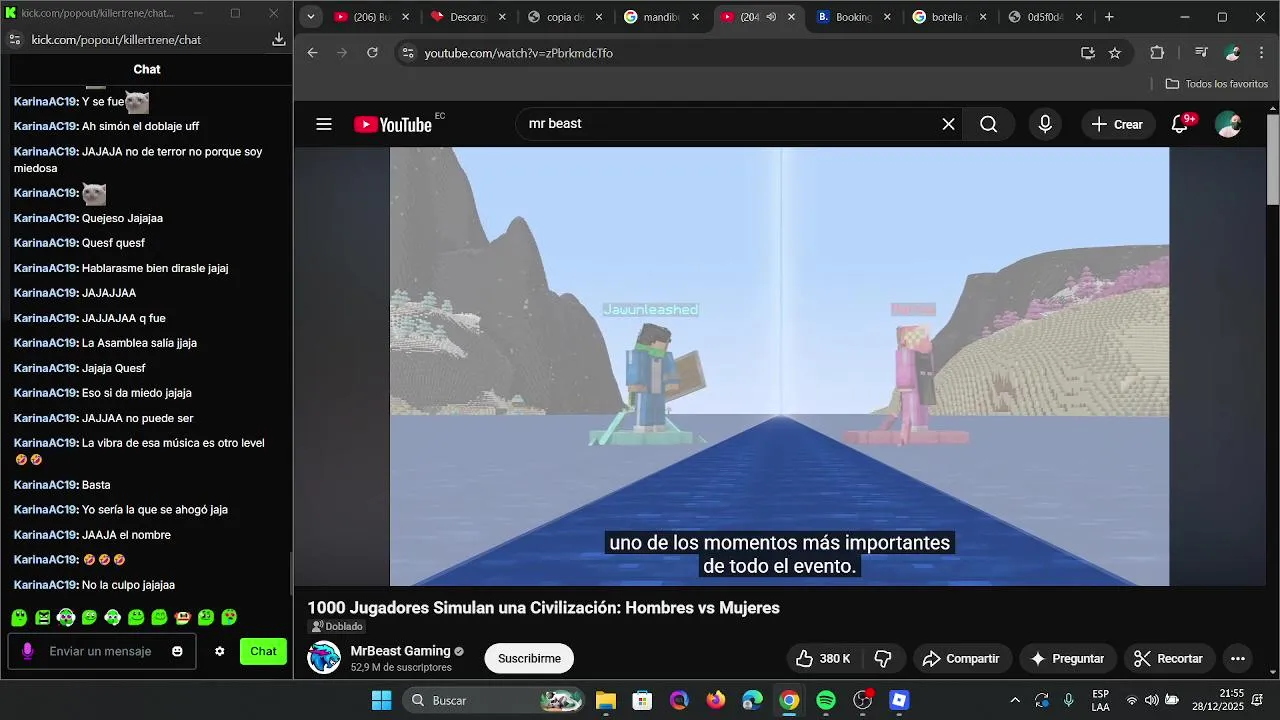Image resolution: width=1280 pixels, height=720 pixels.
Task: Mute the playing YouTube tab audio icon
Action: [x=771, y=17]
